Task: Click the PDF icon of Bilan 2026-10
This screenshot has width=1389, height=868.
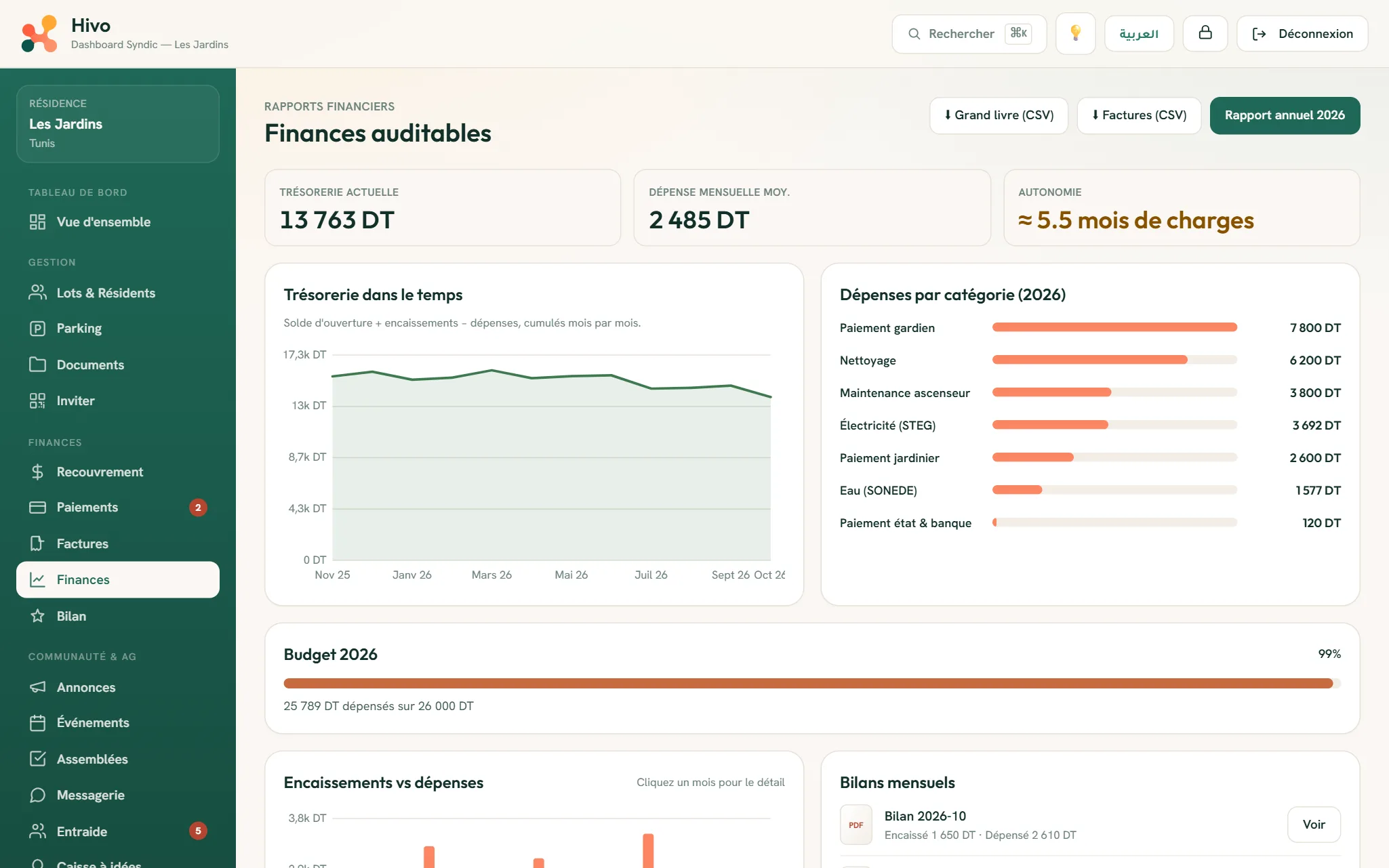Action: click(856, 825)
